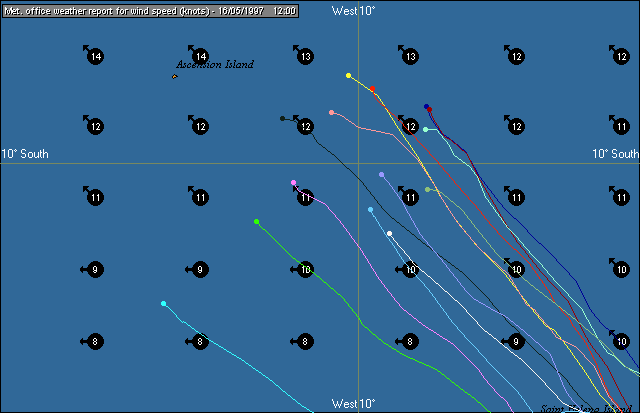Click the West 10° label at top edge

click(x=353, y=11)
